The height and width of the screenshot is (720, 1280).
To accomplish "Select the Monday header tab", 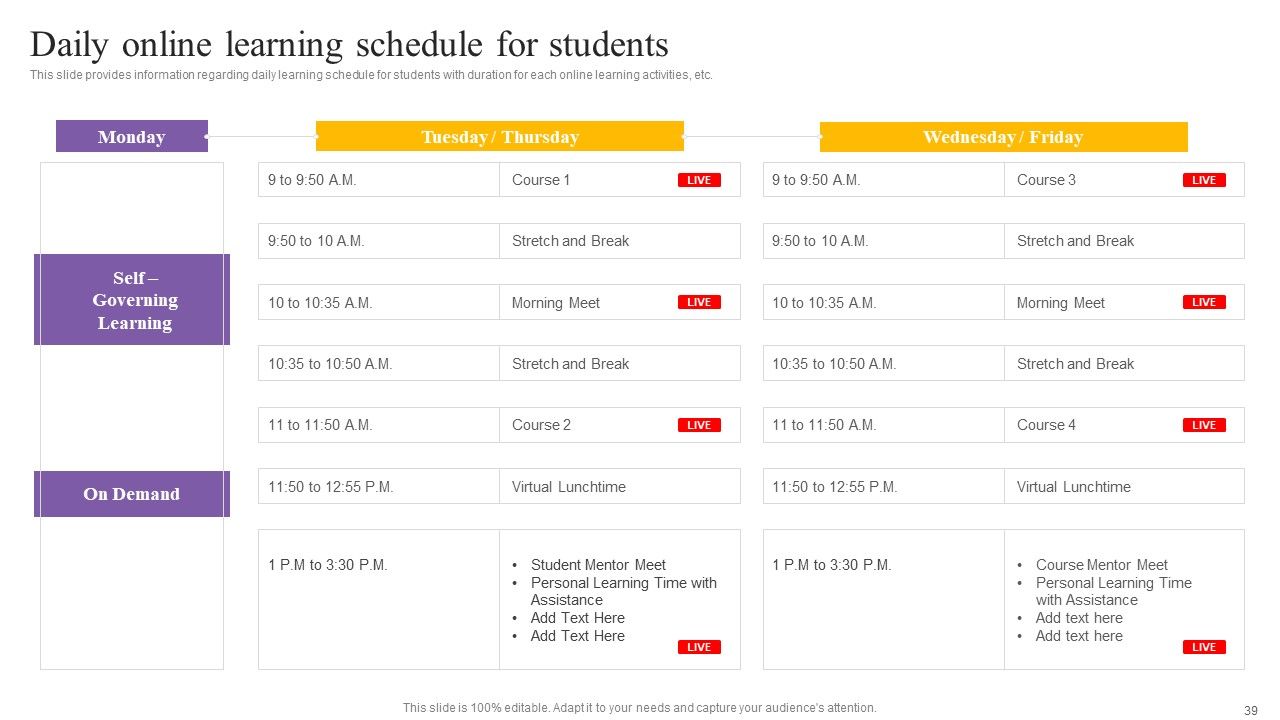I will tap(132, 136).
